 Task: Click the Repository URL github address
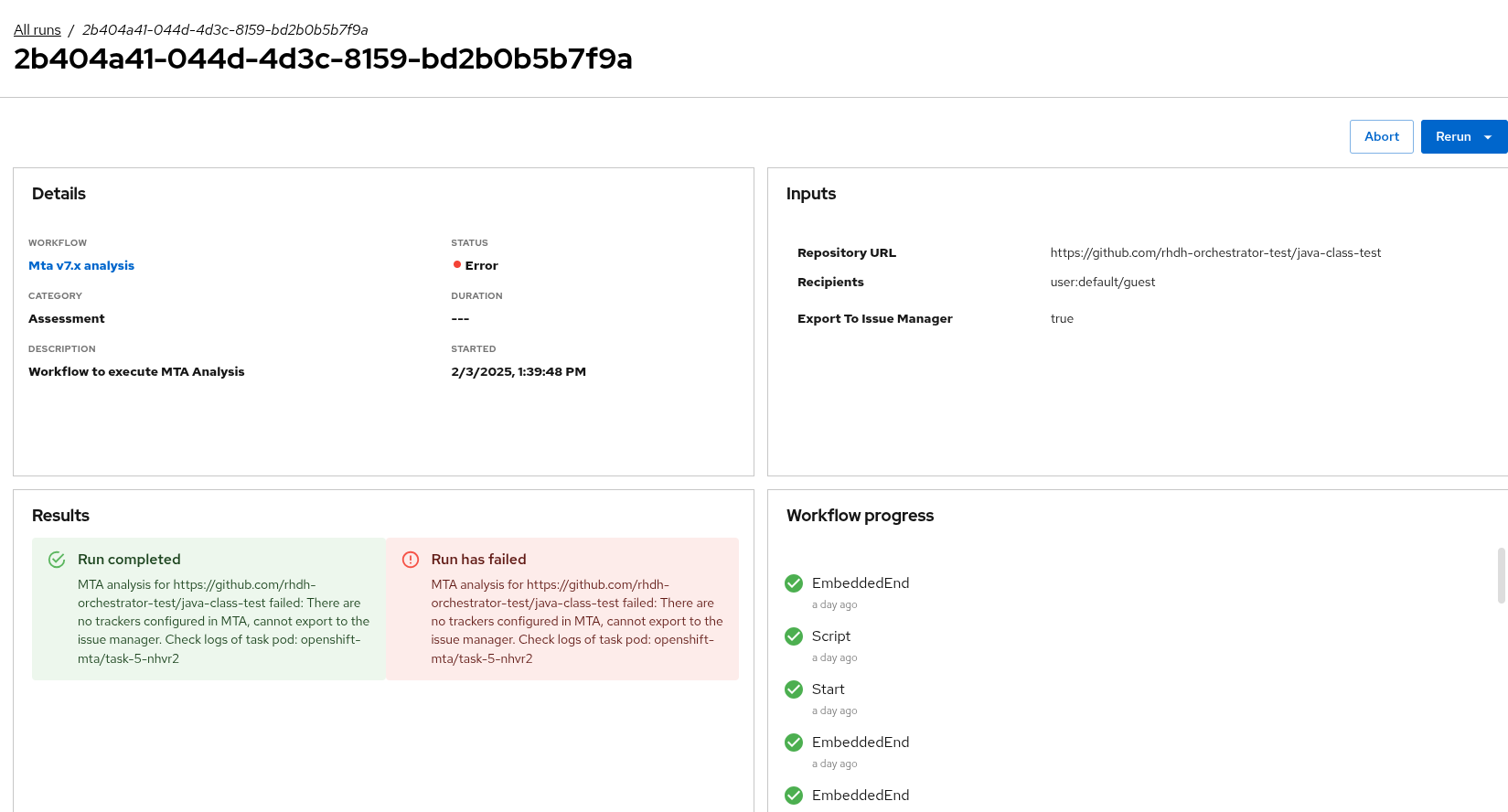[1214, 253]
